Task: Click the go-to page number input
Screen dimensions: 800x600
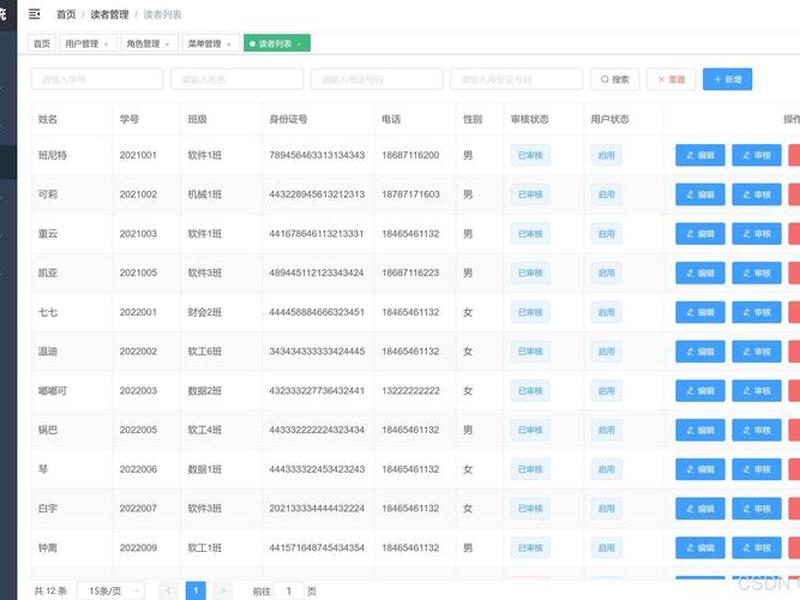Action: pos(289,591)
